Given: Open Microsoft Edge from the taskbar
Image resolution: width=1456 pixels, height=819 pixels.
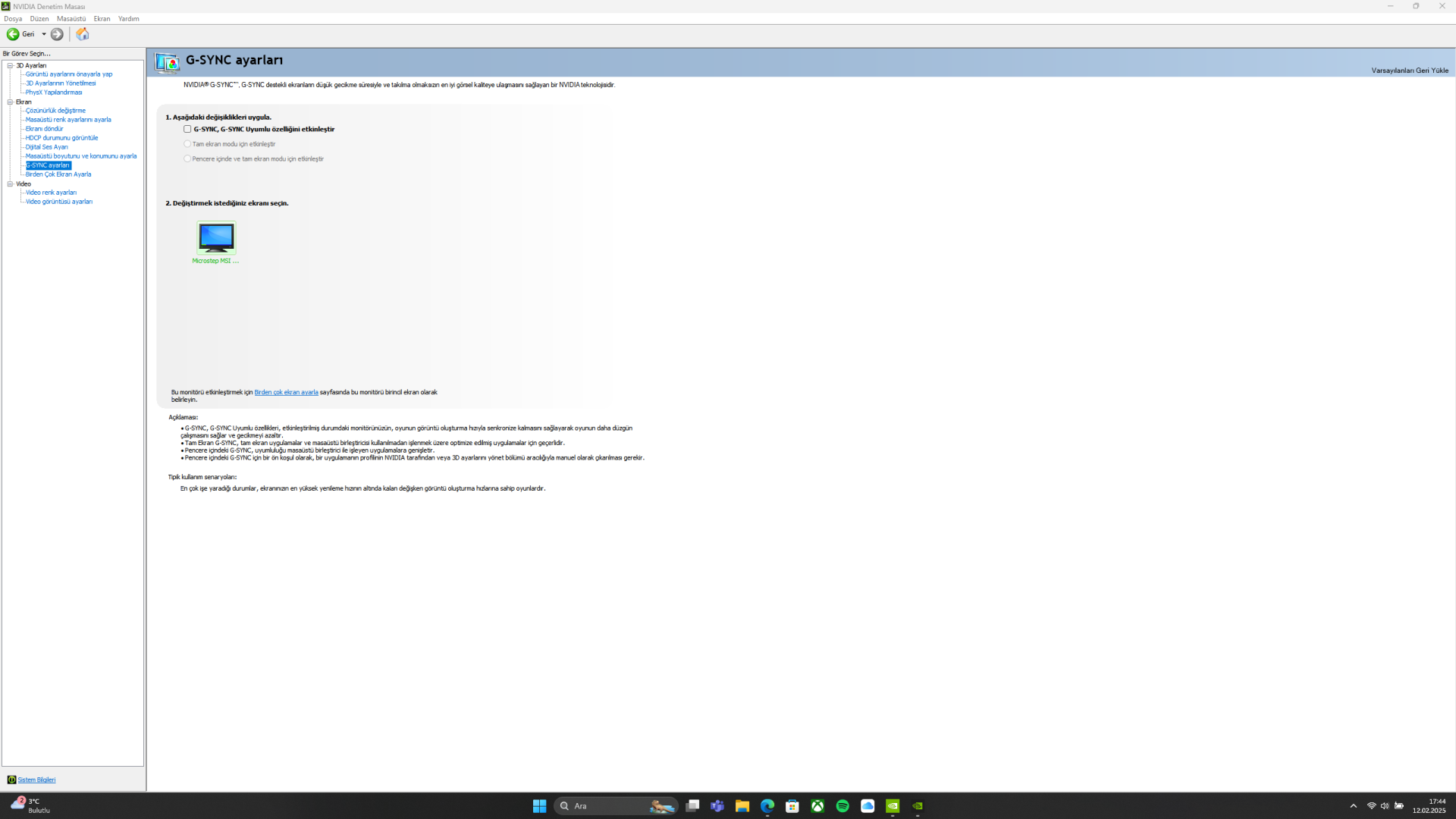Looking at the screenshot, I should pyautogui.click(x=767, y=806).
